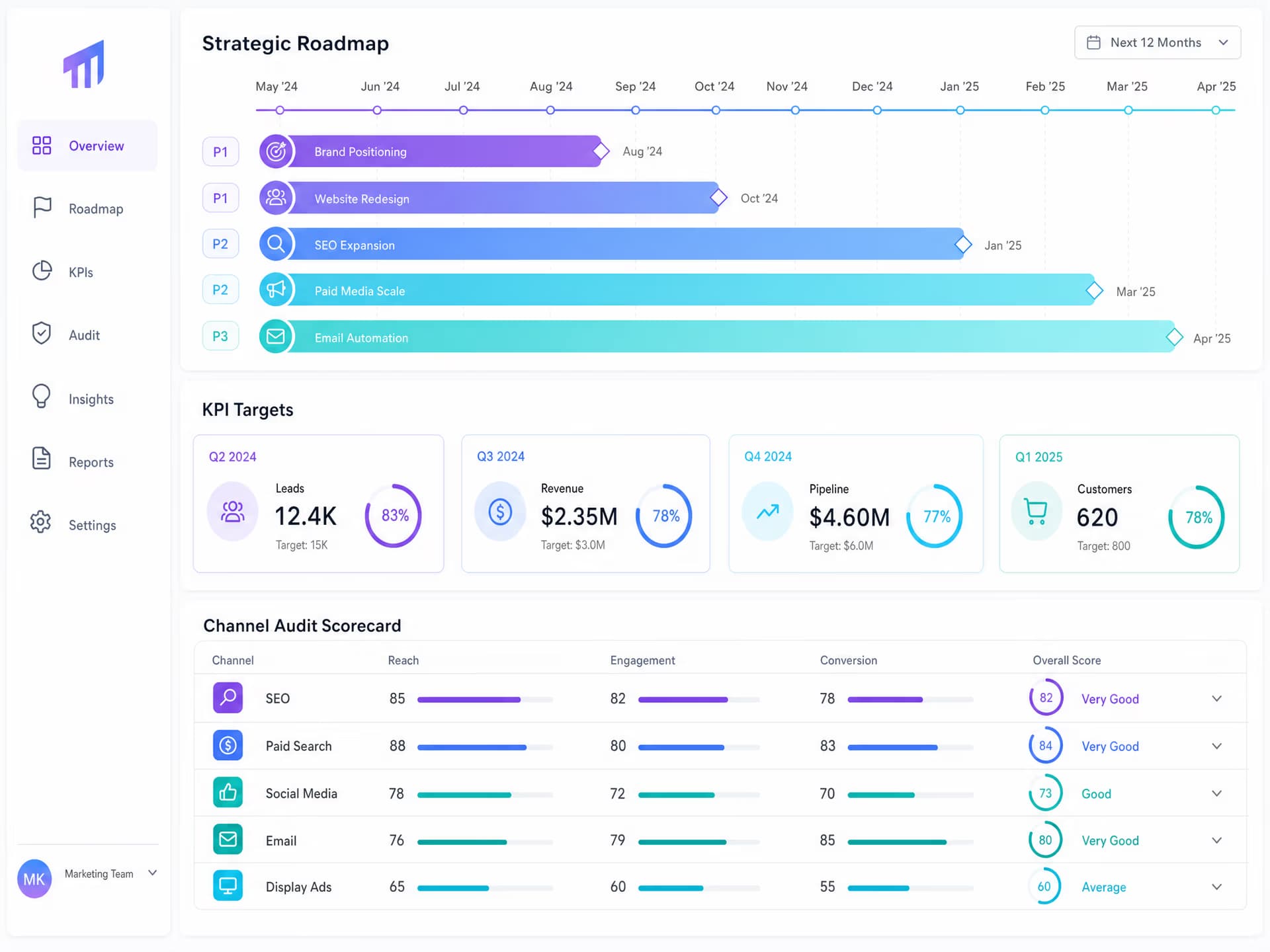
Task: Expand the Paid Search scorecard row
Action: (1216, 746)
